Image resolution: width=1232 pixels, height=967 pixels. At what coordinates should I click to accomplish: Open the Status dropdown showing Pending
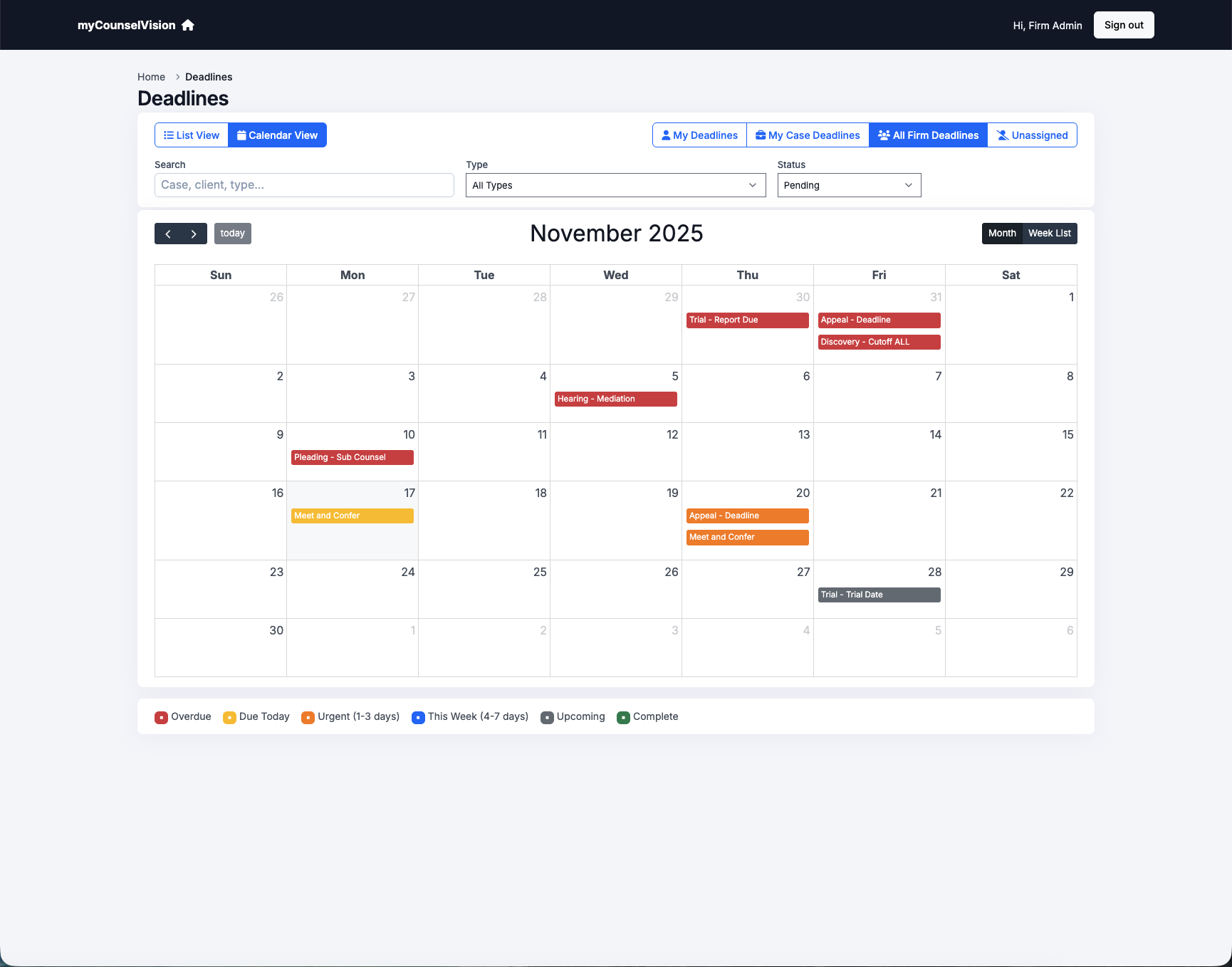coord(849,185)
